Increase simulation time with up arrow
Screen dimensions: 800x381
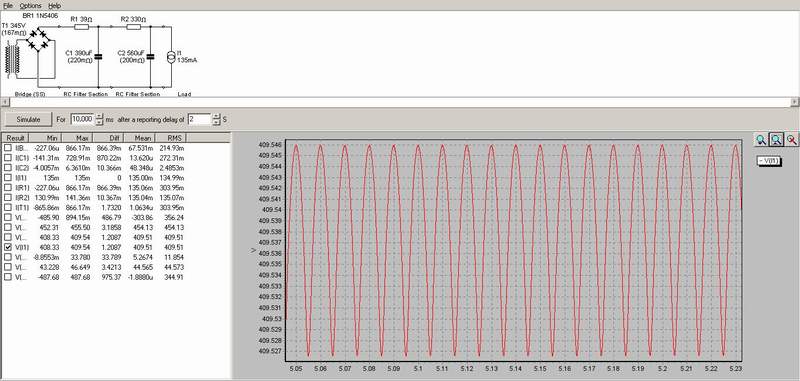[99, 116]
